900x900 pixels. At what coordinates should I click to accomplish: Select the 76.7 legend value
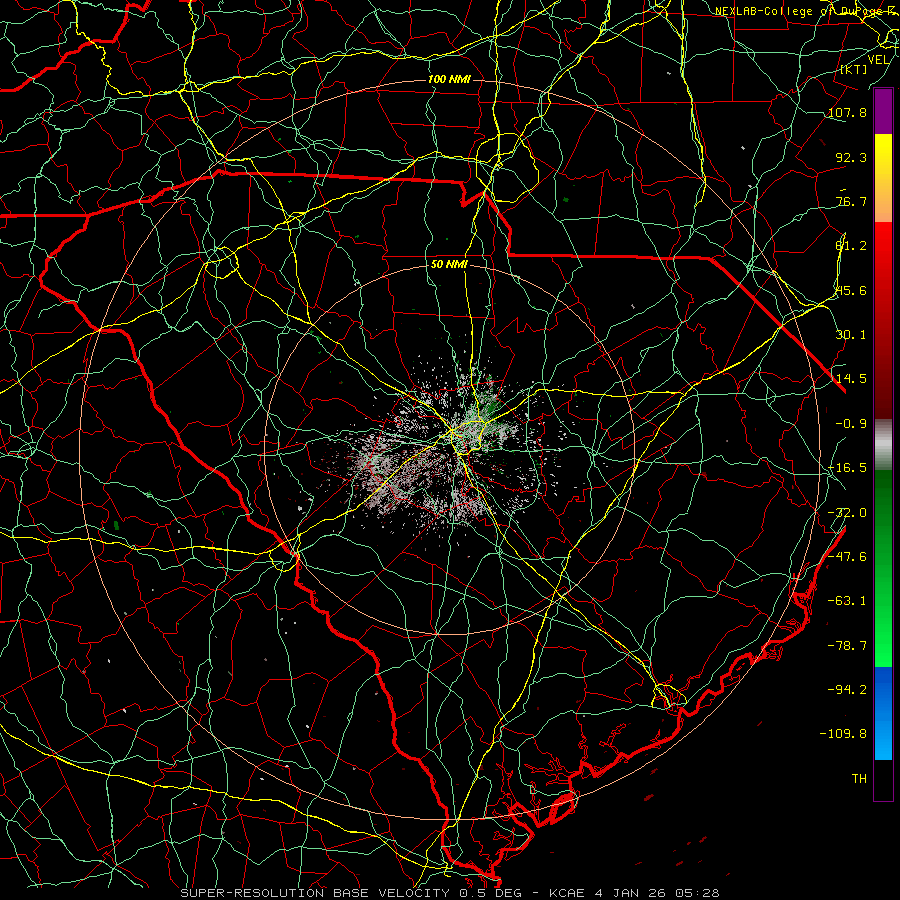tap(851, 201)
